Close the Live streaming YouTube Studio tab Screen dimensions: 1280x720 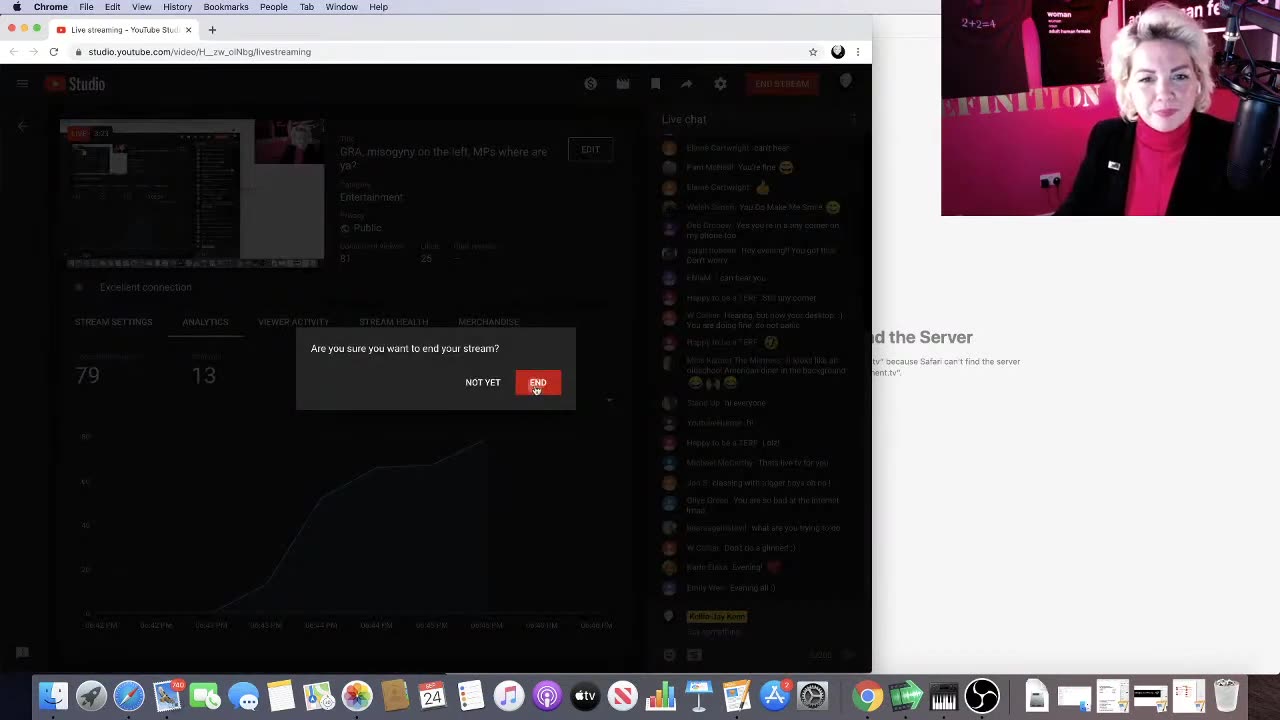tap(188, 30)
